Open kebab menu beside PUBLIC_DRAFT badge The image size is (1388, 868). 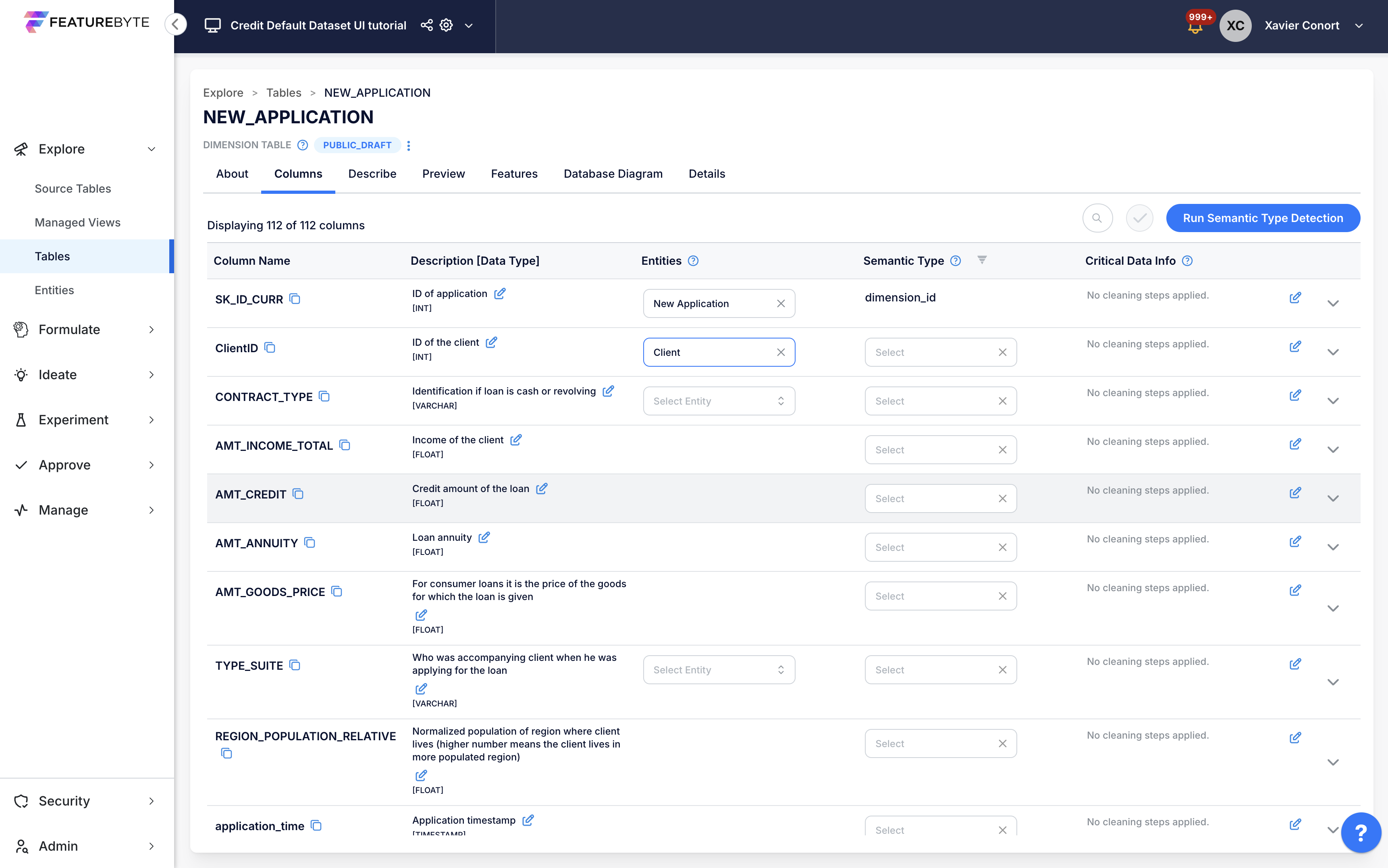pos(408,145)
